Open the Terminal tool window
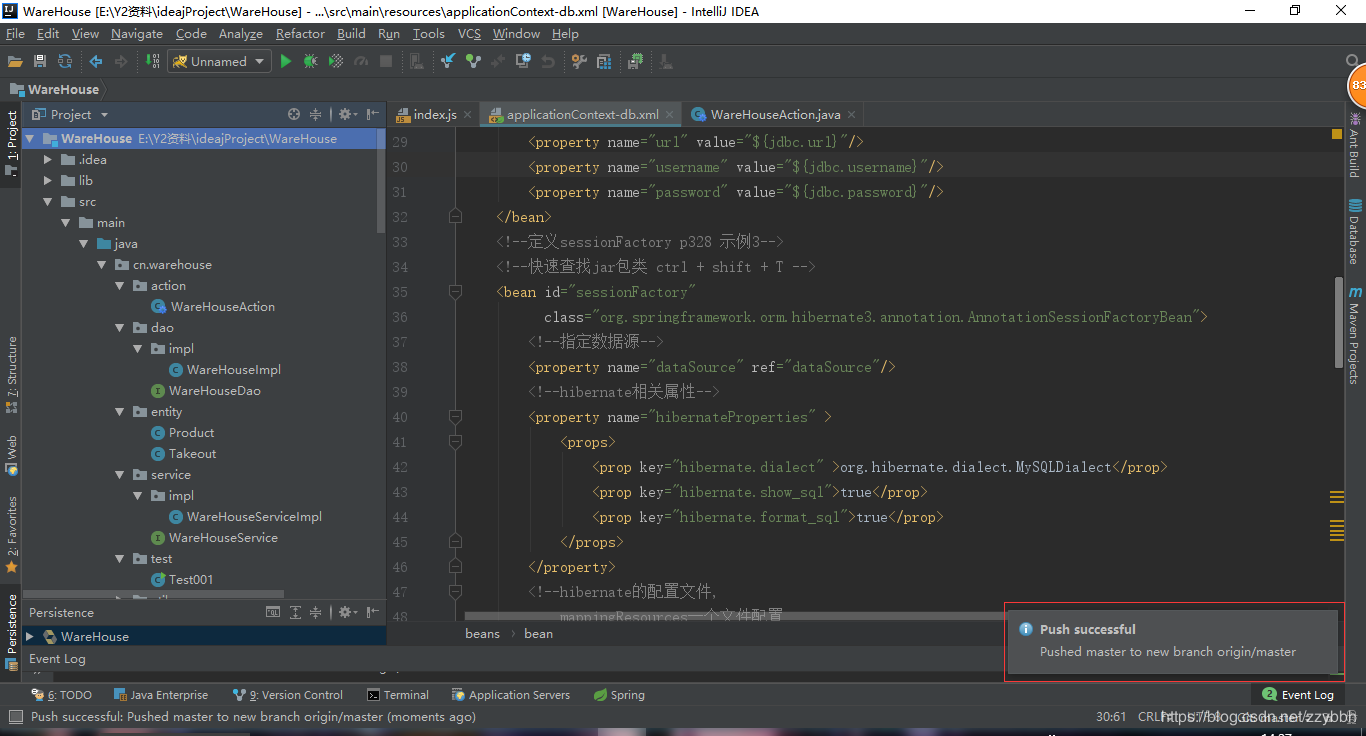The width and height of the screenshot is (1366, 736). click(398, 695)
